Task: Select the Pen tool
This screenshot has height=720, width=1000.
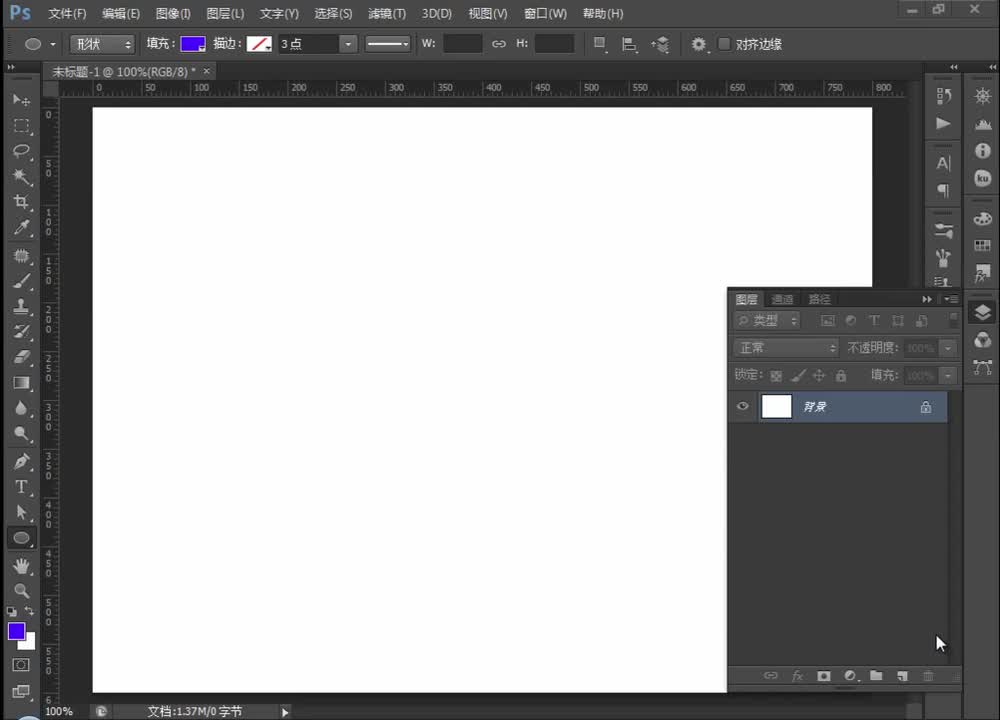Action: point(21,461)
